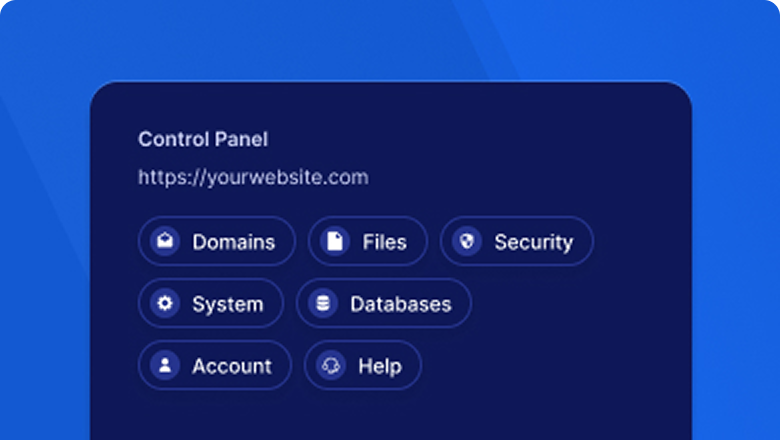Click the document icon beside Files
This screenshot has height=440, width=780.
pos(335,242)
